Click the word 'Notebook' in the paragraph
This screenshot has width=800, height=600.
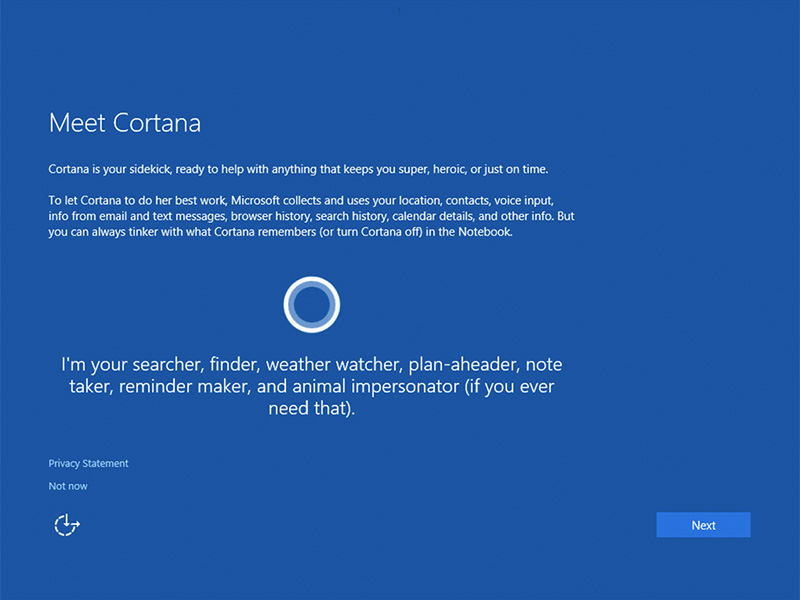[487, 232]
